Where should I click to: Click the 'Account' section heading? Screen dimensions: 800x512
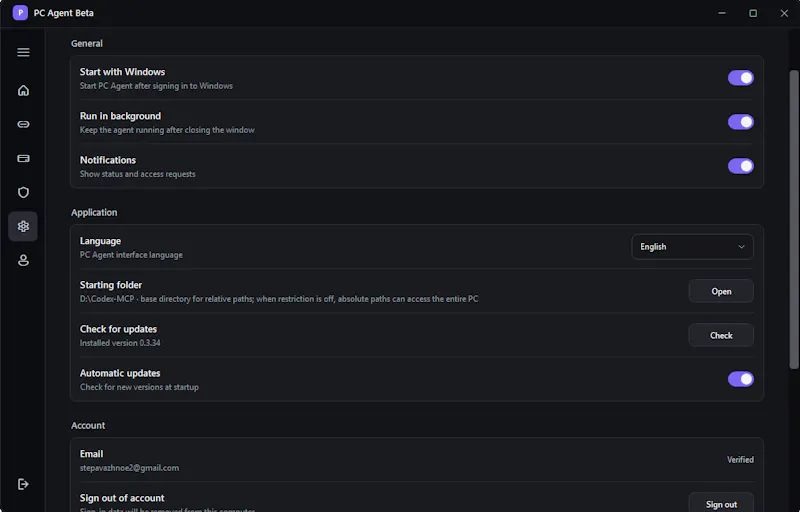[x=88, y=425]
